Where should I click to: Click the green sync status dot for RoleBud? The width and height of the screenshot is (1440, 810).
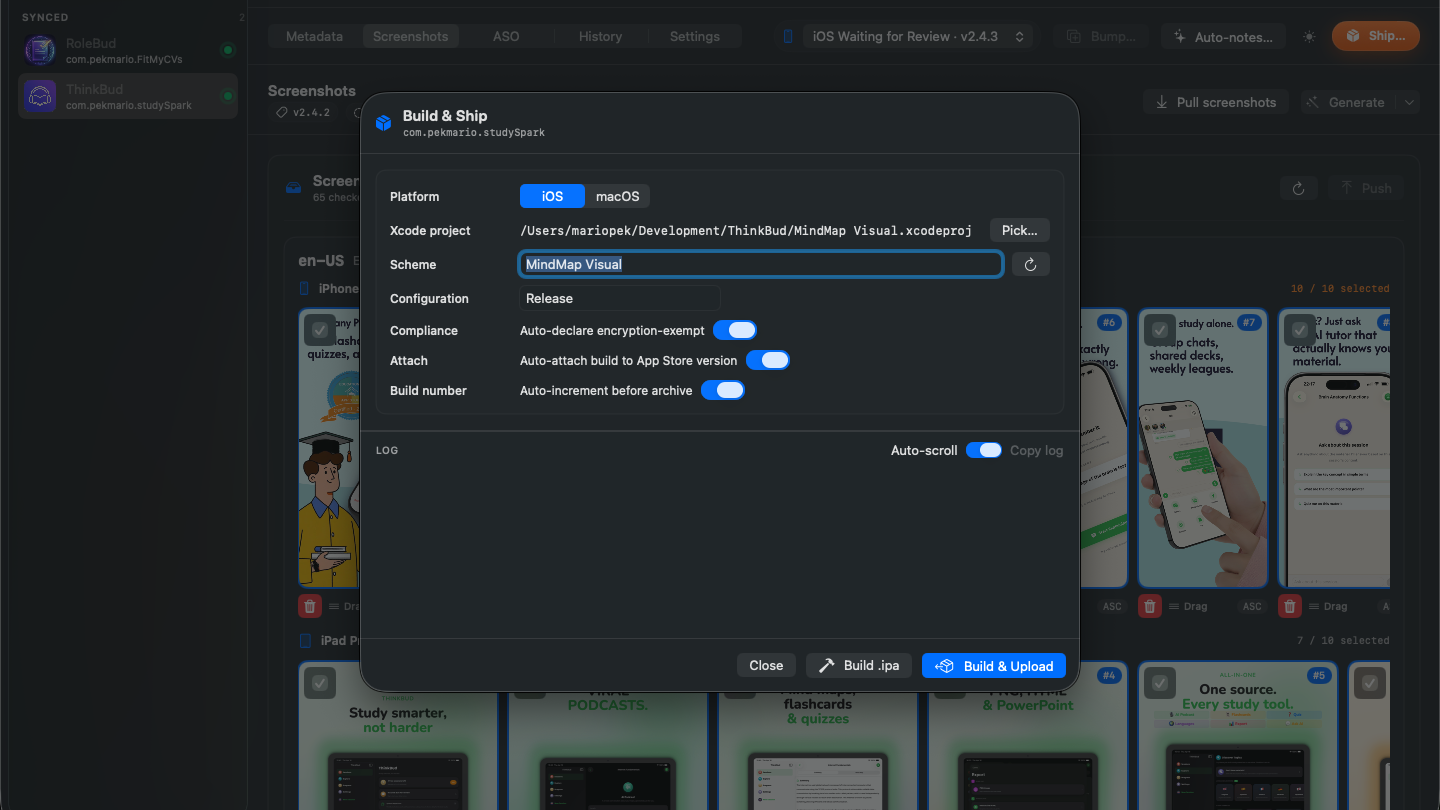[x=227, y=50]
